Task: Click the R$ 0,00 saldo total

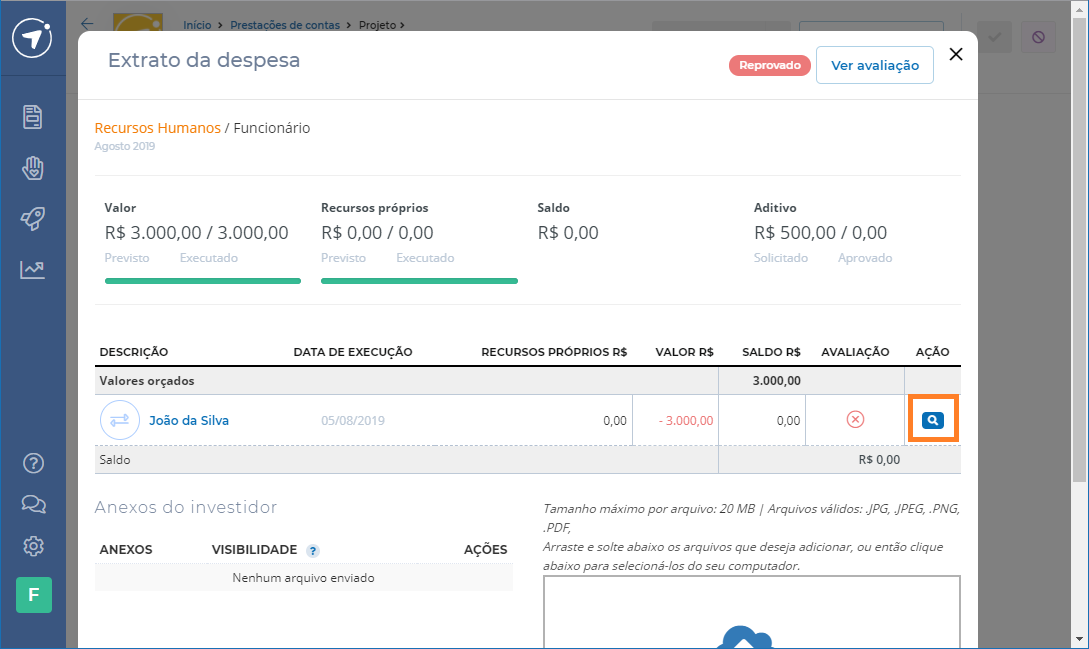Action: click(x=879, y=460)
